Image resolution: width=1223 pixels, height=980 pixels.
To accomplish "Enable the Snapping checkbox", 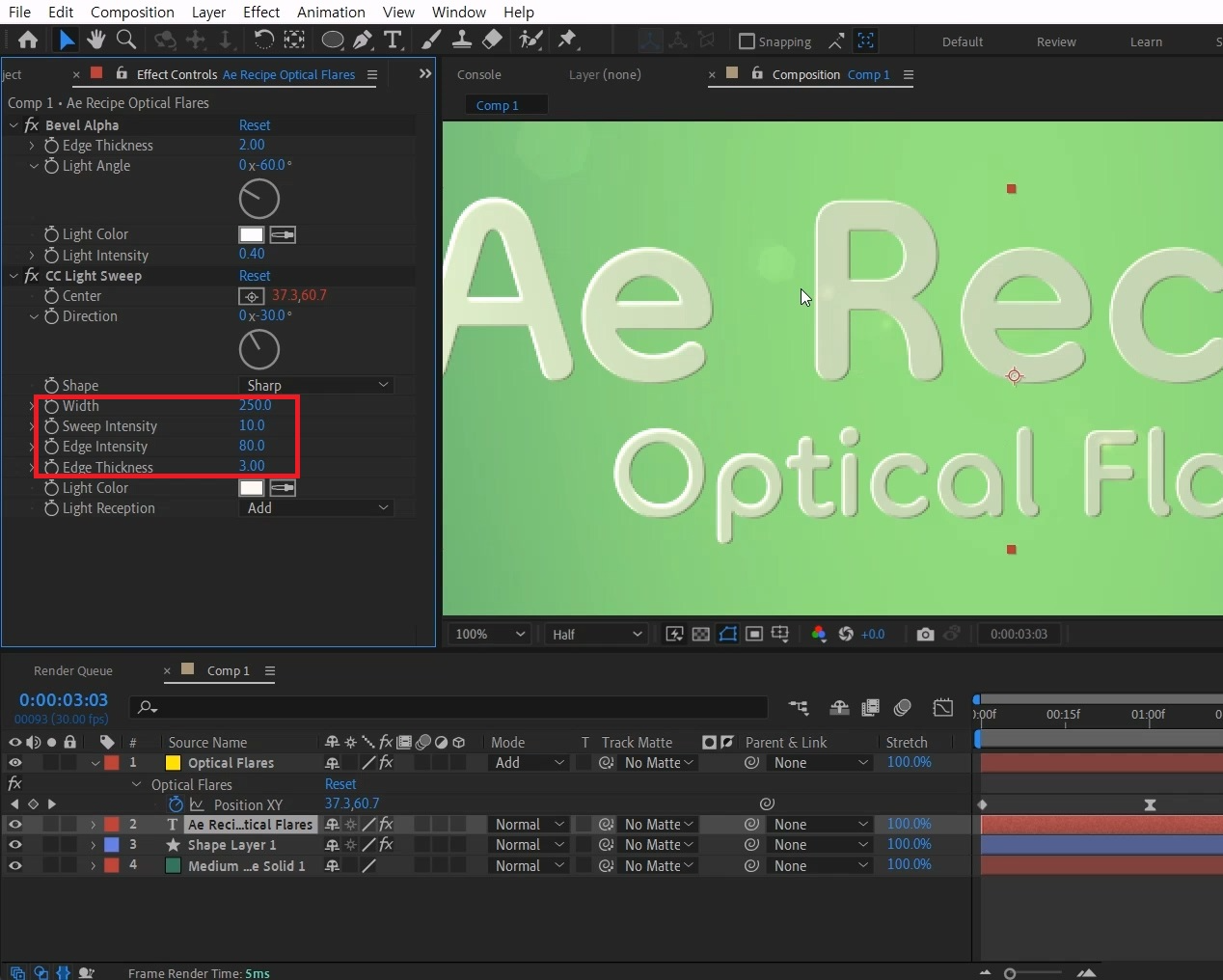I will click(x=747, y=41).
